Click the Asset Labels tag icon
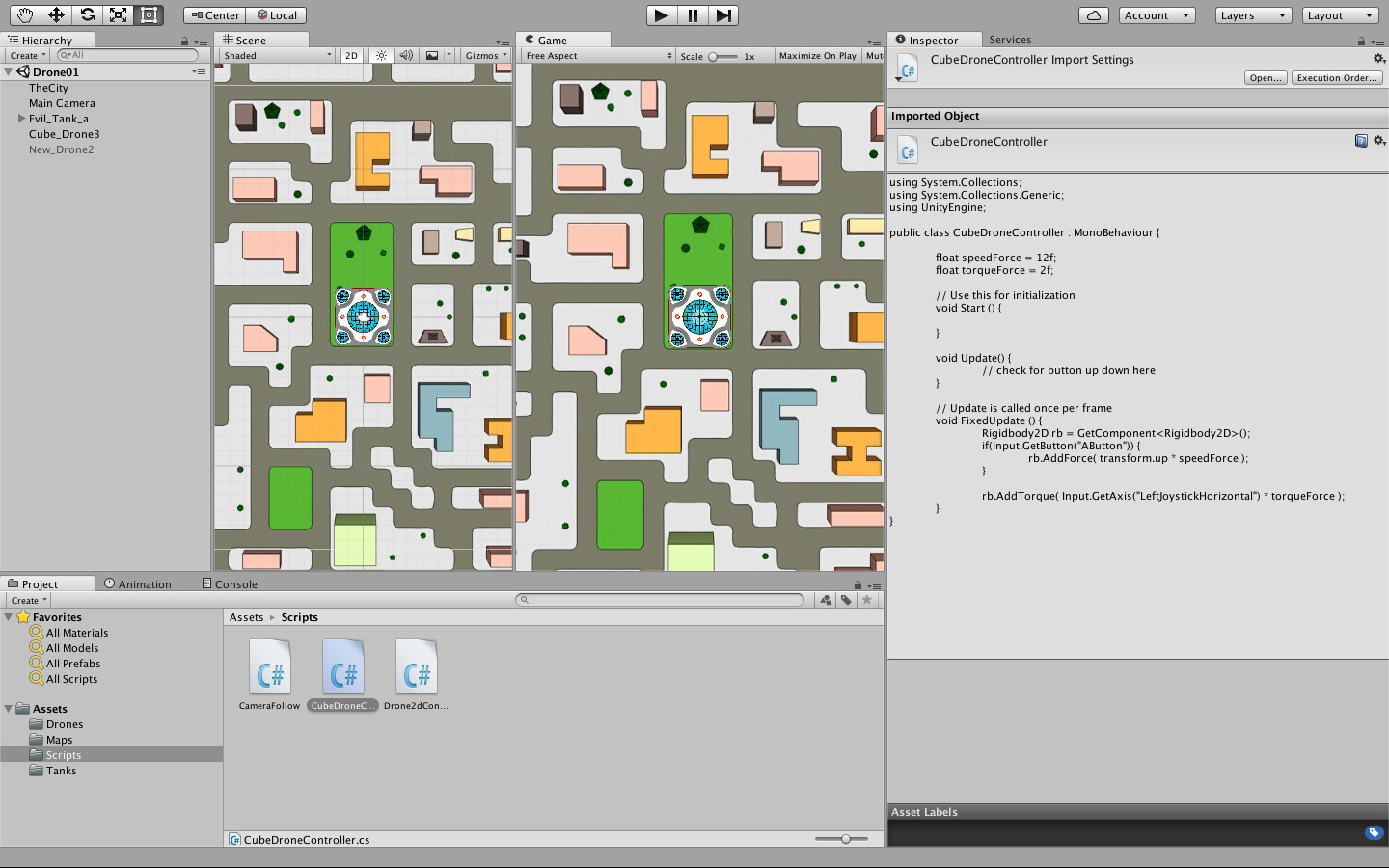Viewport: 1389px width, 868px height. point(1374,832)
